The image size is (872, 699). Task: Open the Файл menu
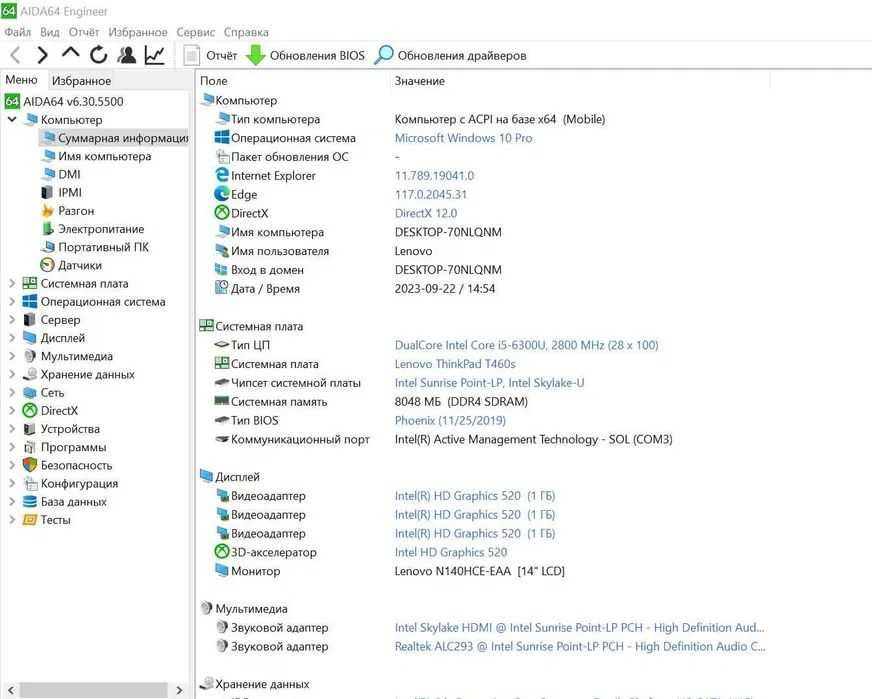point(18,32)
